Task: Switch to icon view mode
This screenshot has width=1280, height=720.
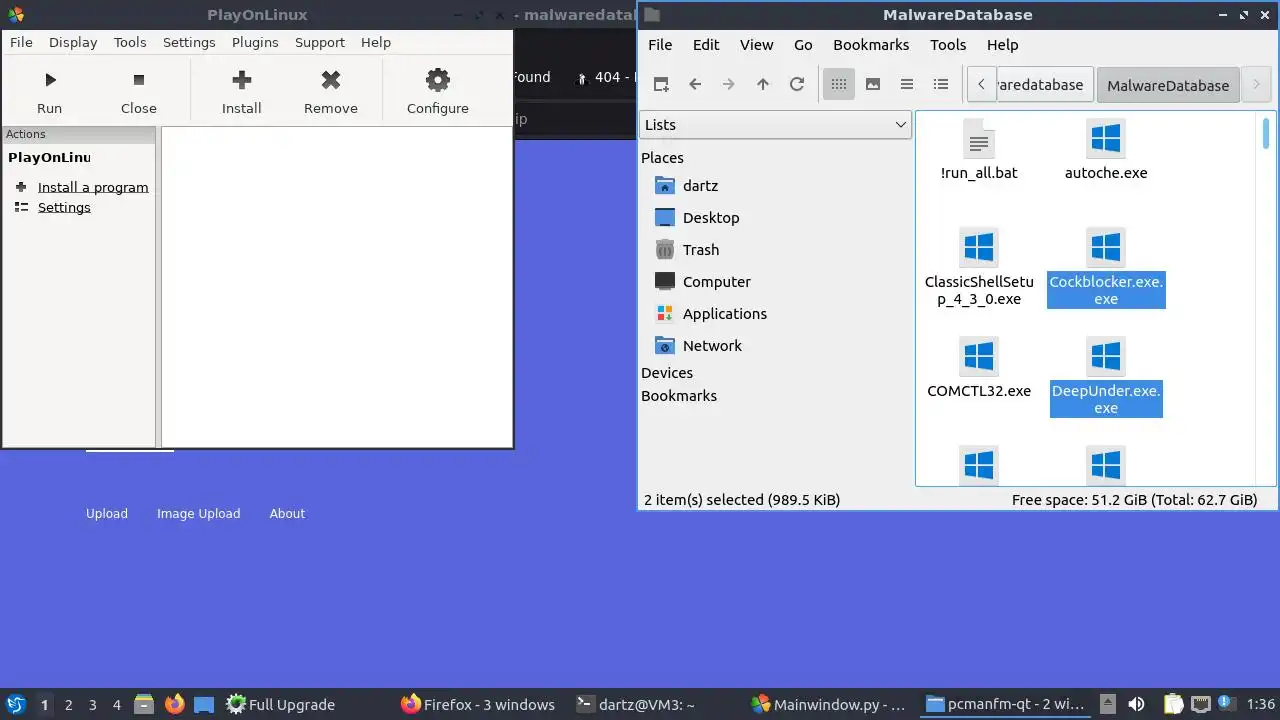Action: (x=839, y=84)
